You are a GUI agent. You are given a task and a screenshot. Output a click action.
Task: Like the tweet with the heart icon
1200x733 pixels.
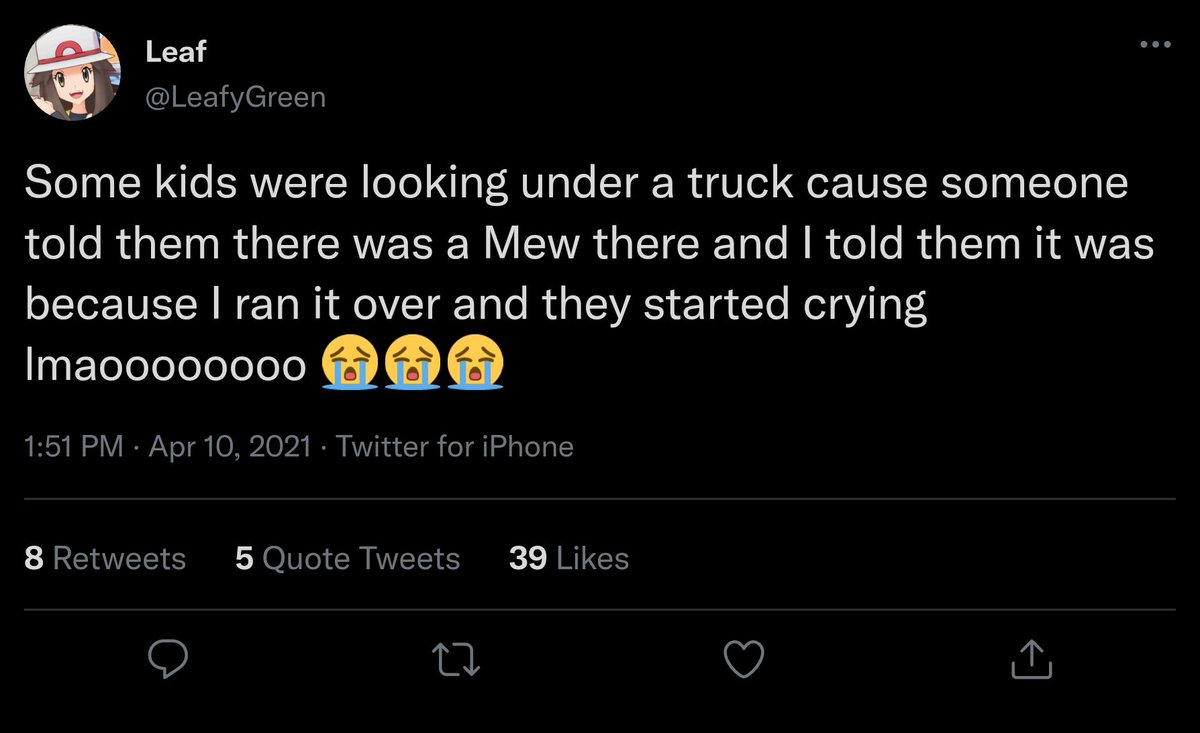click(743, 658)
